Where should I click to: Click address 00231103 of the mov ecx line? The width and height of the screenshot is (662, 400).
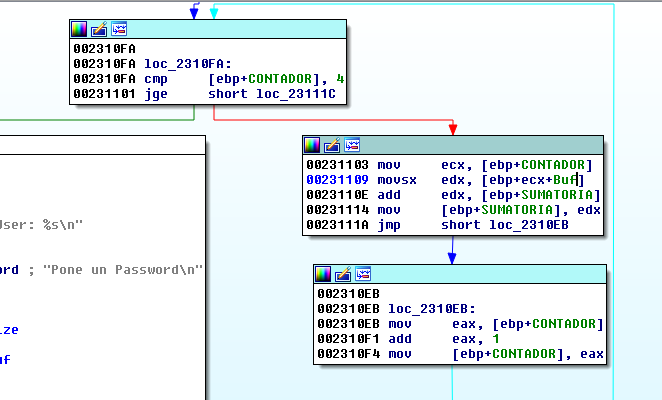click(335, 165)
